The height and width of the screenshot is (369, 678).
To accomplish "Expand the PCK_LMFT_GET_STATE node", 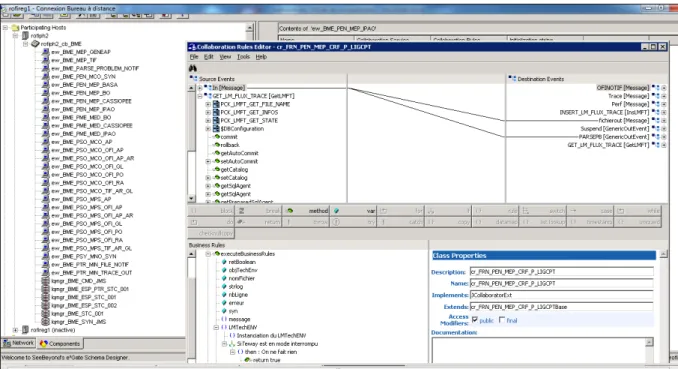I will (208, 120).
